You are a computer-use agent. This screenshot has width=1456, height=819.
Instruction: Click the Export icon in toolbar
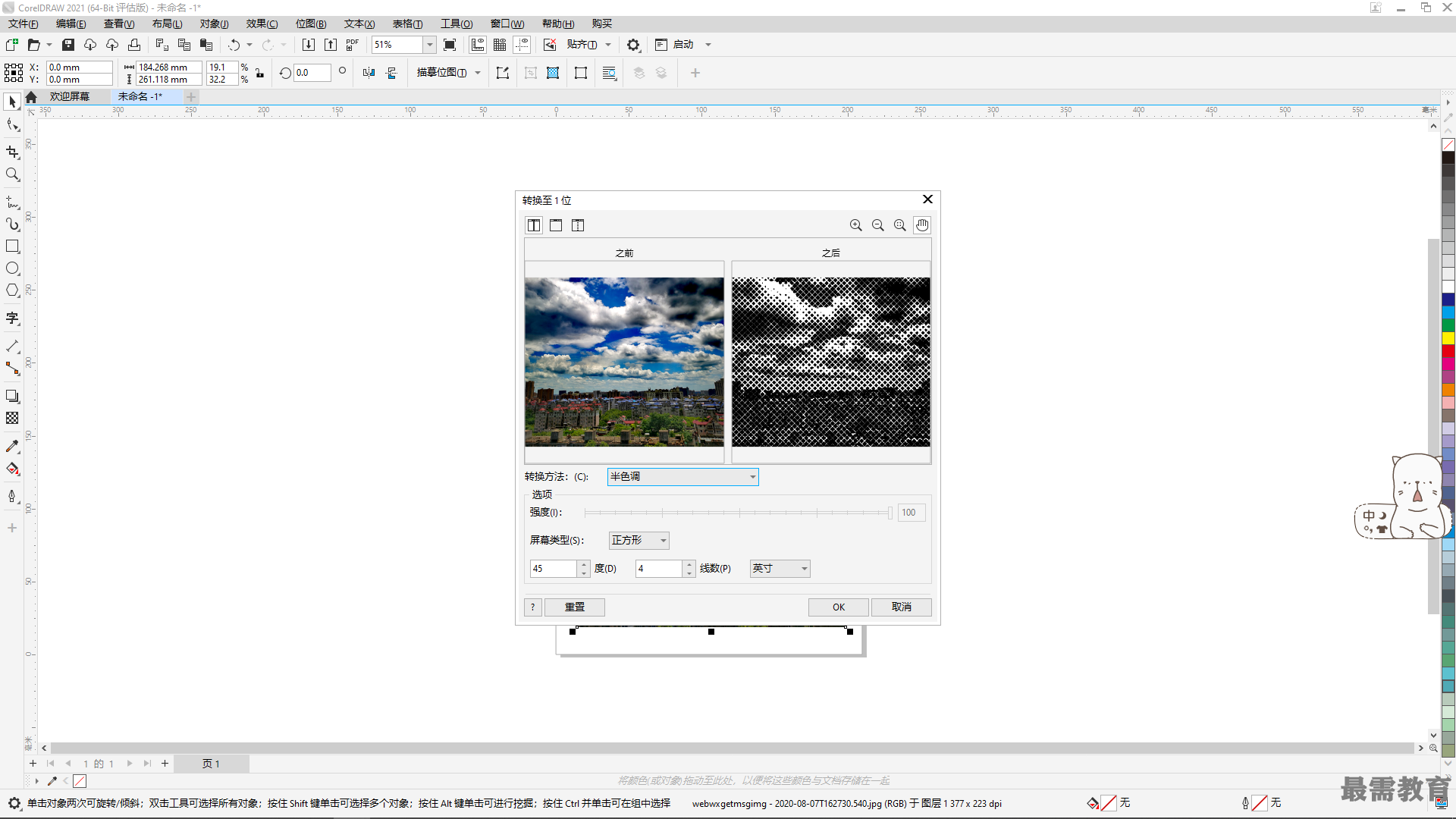331,45
